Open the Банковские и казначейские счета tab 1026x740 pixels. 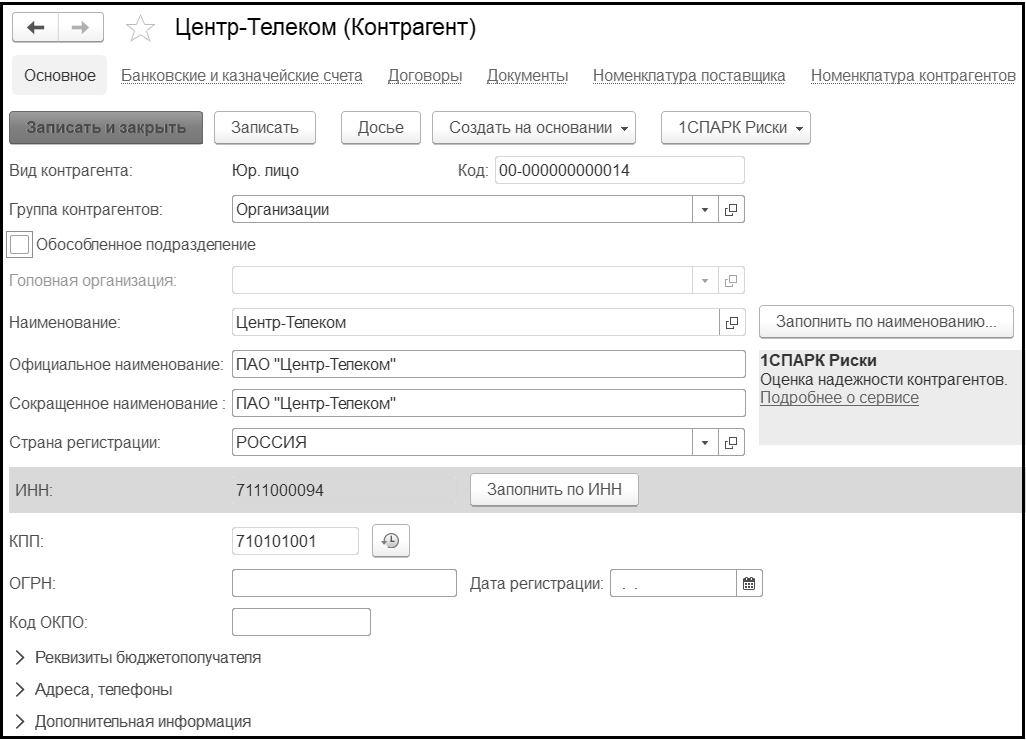241,76
